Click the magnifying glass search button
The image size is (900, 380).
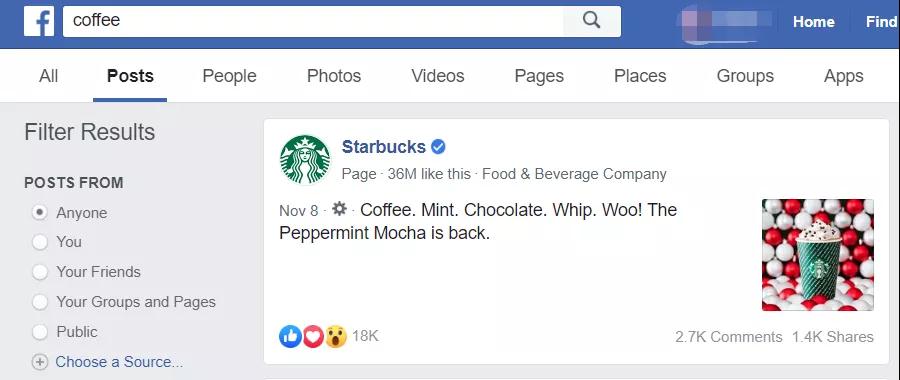[x=591, y=21]
